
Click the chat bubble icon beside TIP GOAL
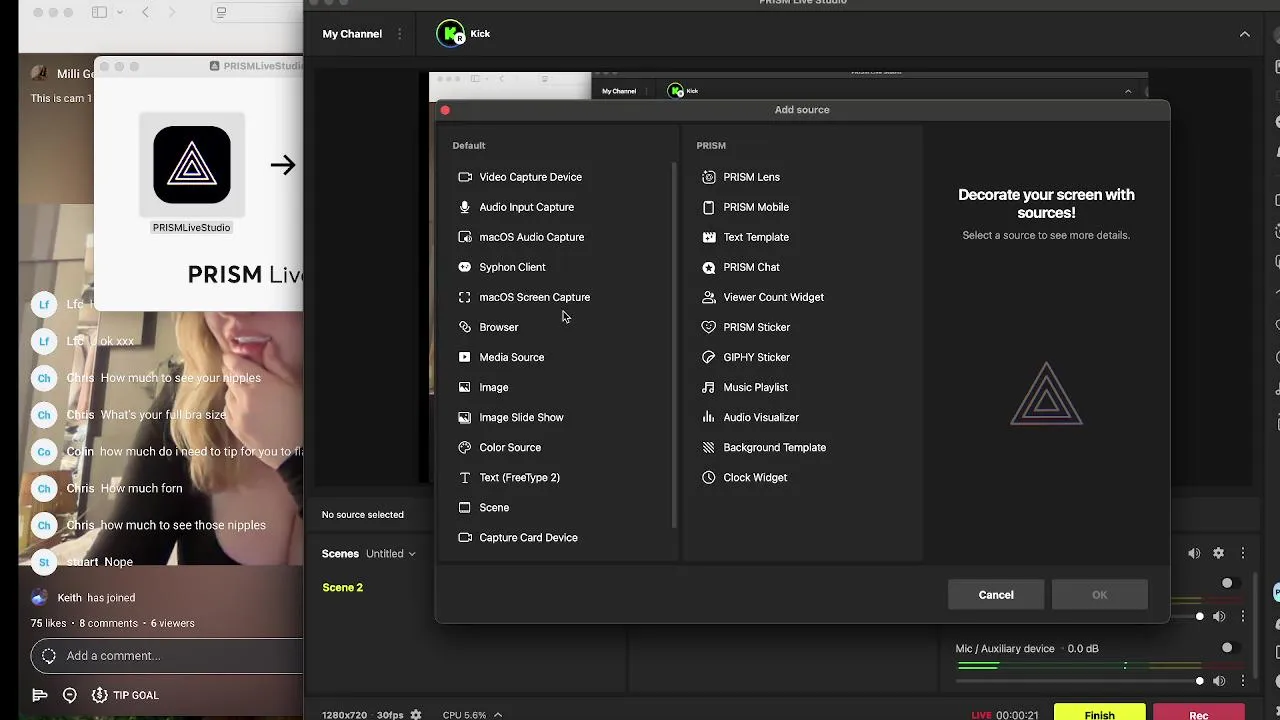(x=70, y=695)
